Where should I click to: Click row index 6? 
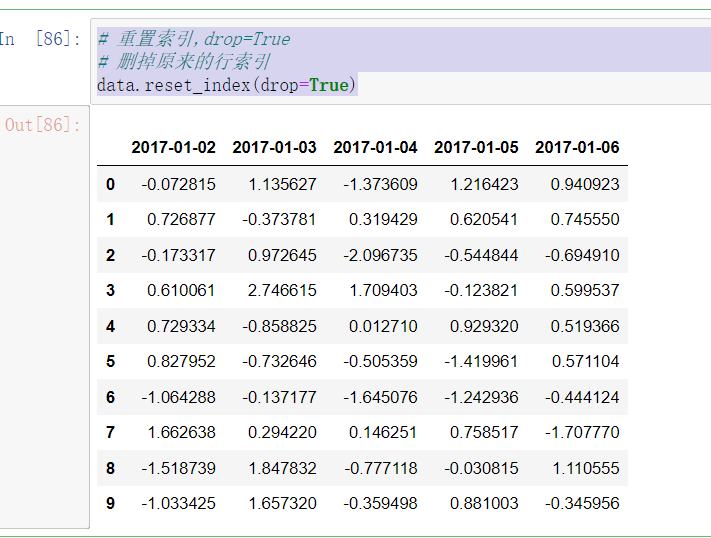(x=110, y=397)
